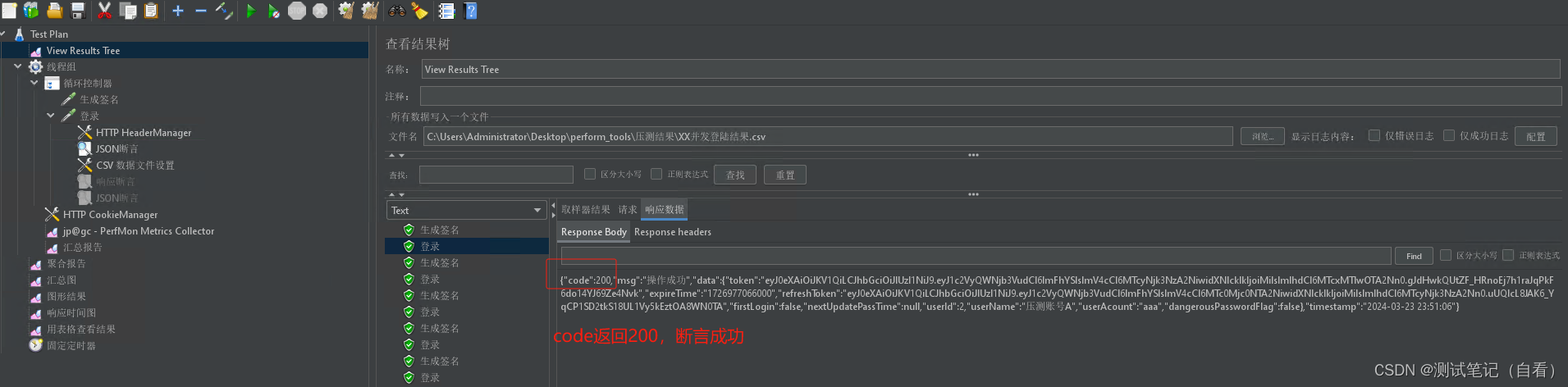Viewport: 1568px width, 387px height.
Task: Click the Paste clipboard icon
Action: (x=151, y=11)
